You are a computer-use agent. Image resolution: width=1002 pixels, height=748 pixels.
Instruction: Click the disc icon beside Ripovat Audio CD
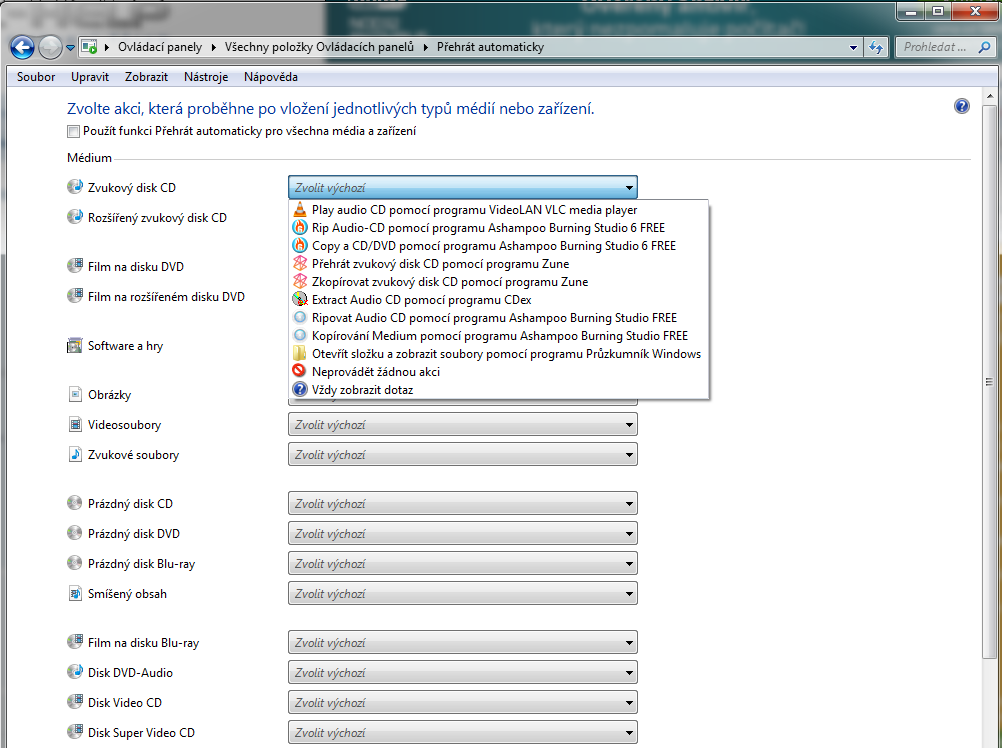300,317
